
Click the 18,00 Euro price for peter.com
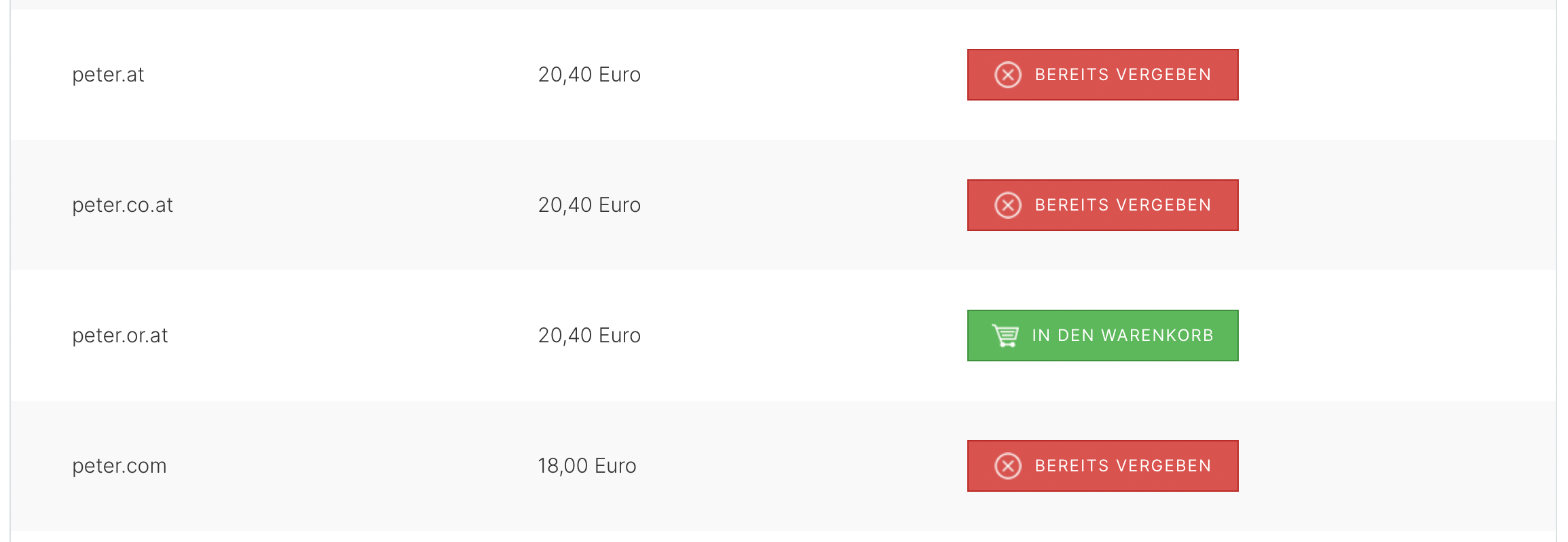tap(587, 466)
